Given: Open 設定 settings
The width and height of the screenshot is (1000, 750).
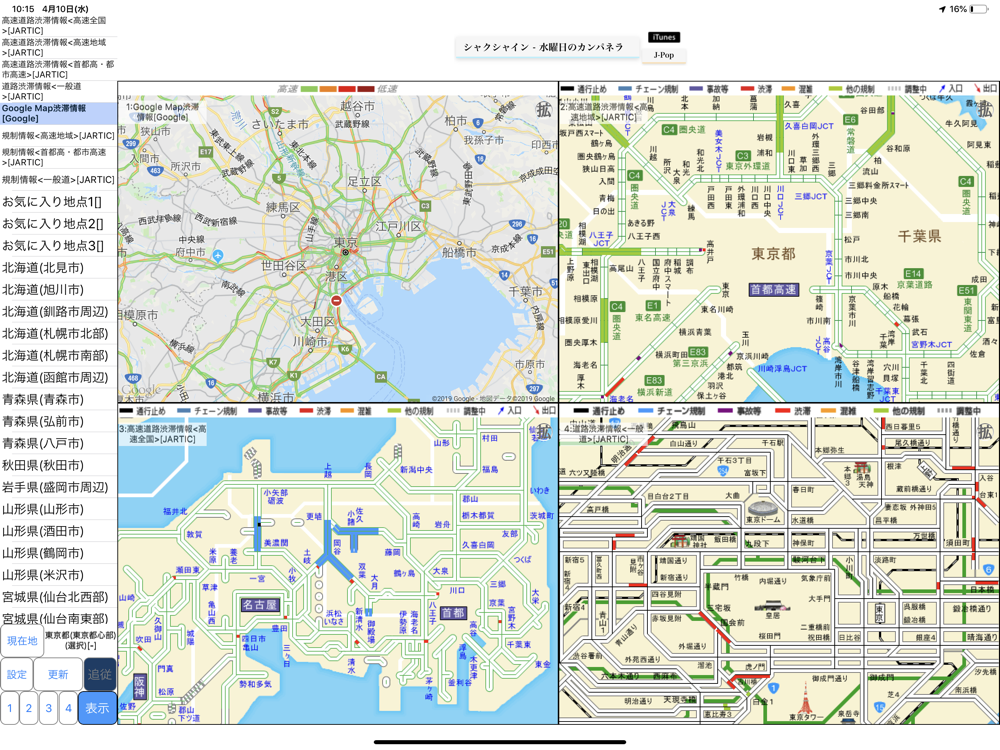Looking at the screenshot, I should (x=17, y=674).
